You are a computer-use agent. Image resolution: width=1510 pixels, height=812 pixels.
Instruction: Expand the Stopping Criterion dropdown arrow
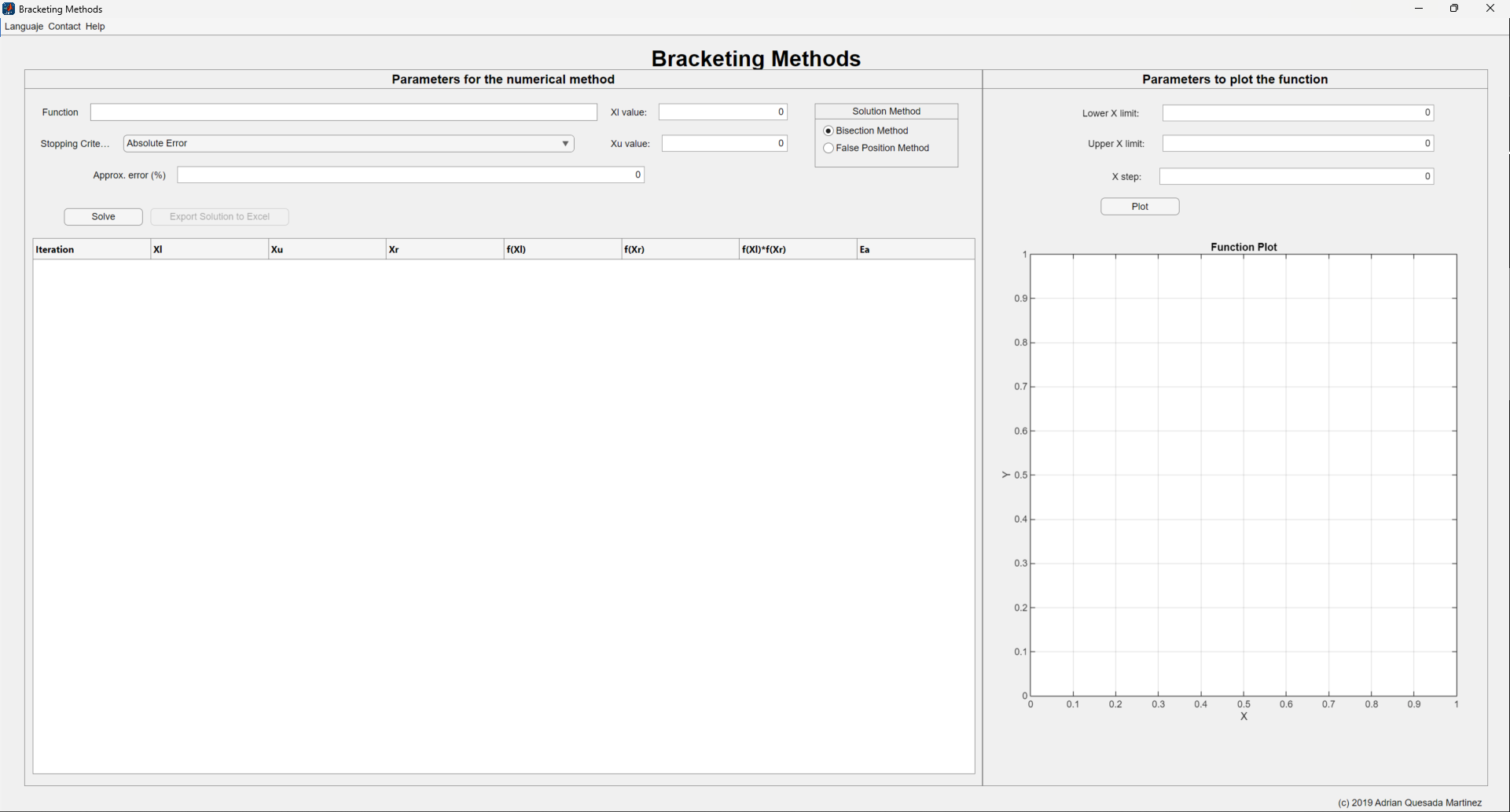(565, 144)
